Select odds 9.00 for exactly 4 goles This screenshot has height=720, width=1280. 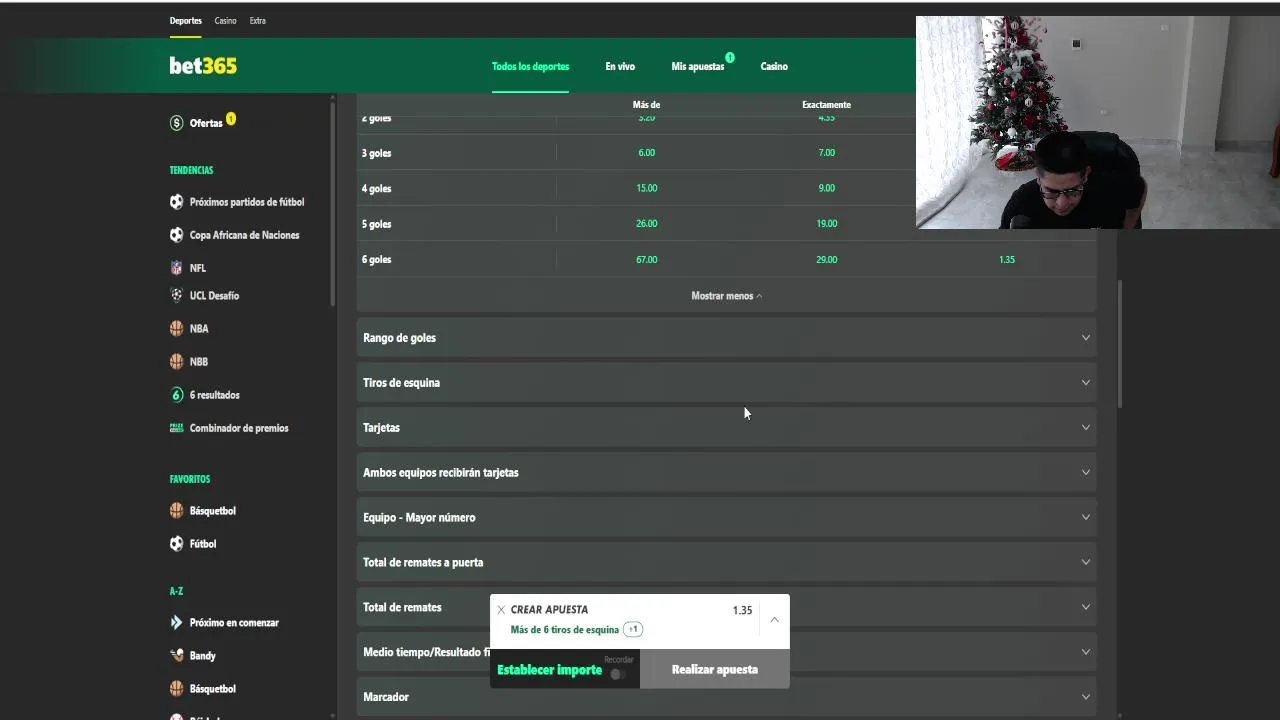click(x=826, y=188)
